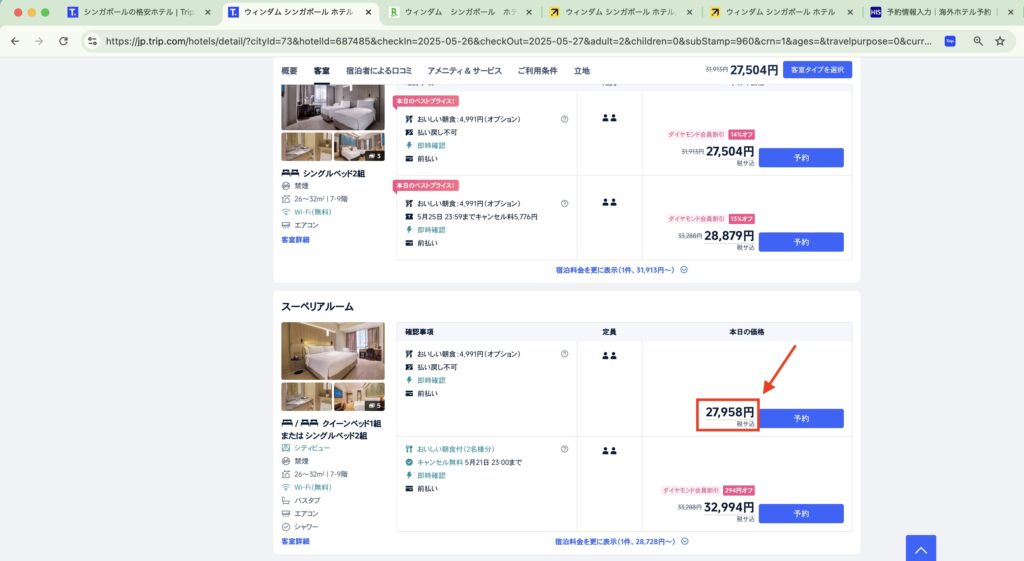The image size is (1024, 561).
Task: Open the スーペリアルーム bathroom thumbnail
Action: pyautogui.click(x=306, y=396)
